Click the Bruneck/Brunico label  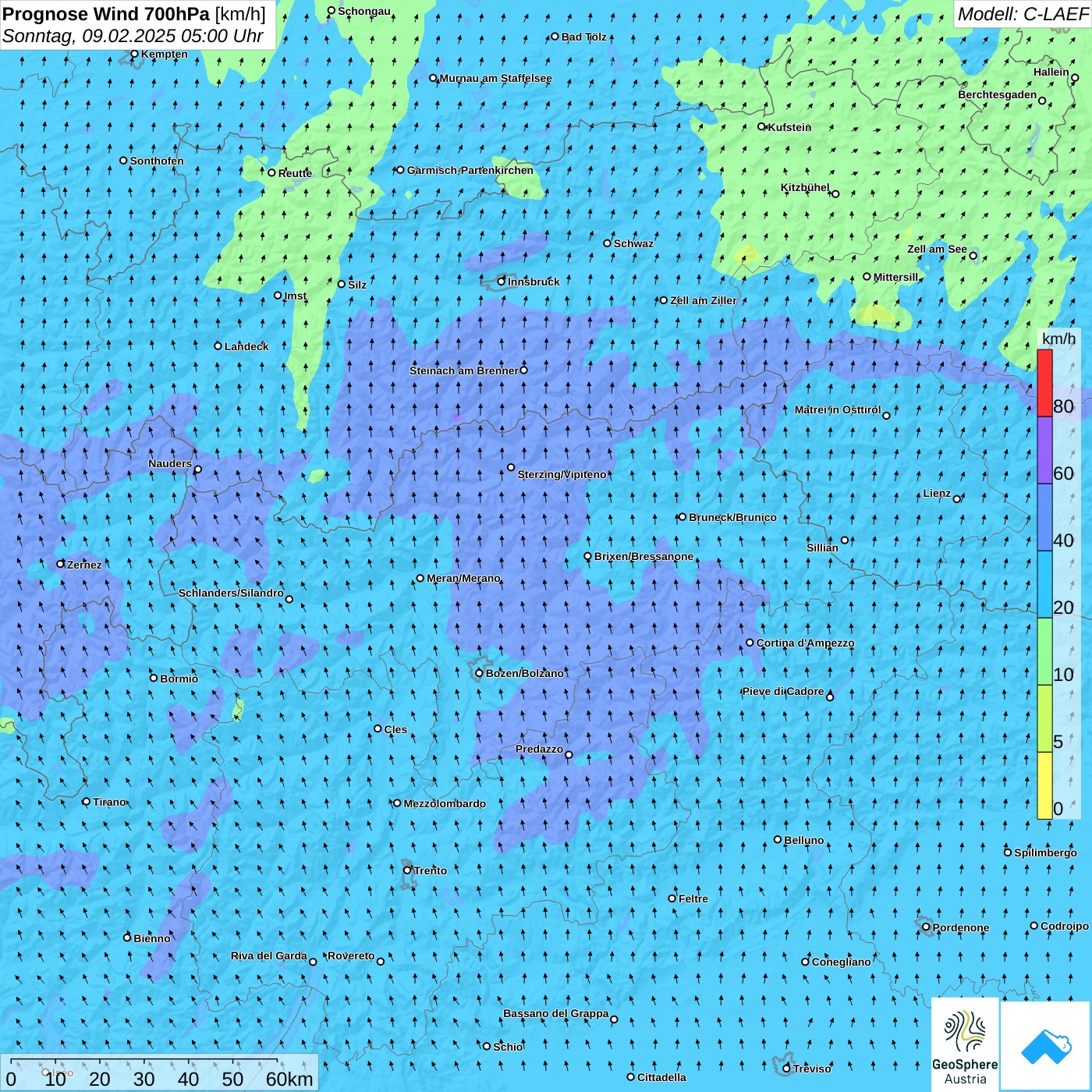point(732,518)
